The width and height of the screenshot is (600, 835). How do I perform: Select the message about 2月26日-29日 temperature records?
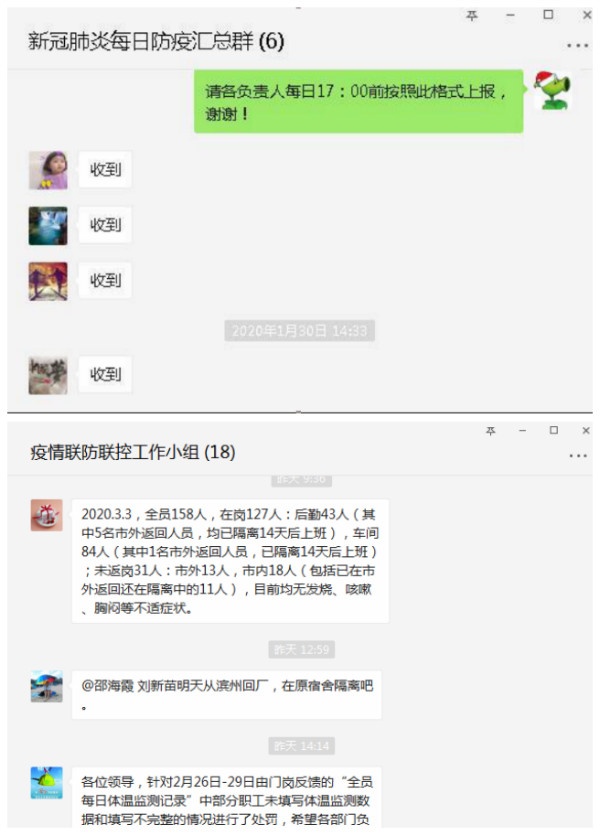click(230, 800)
